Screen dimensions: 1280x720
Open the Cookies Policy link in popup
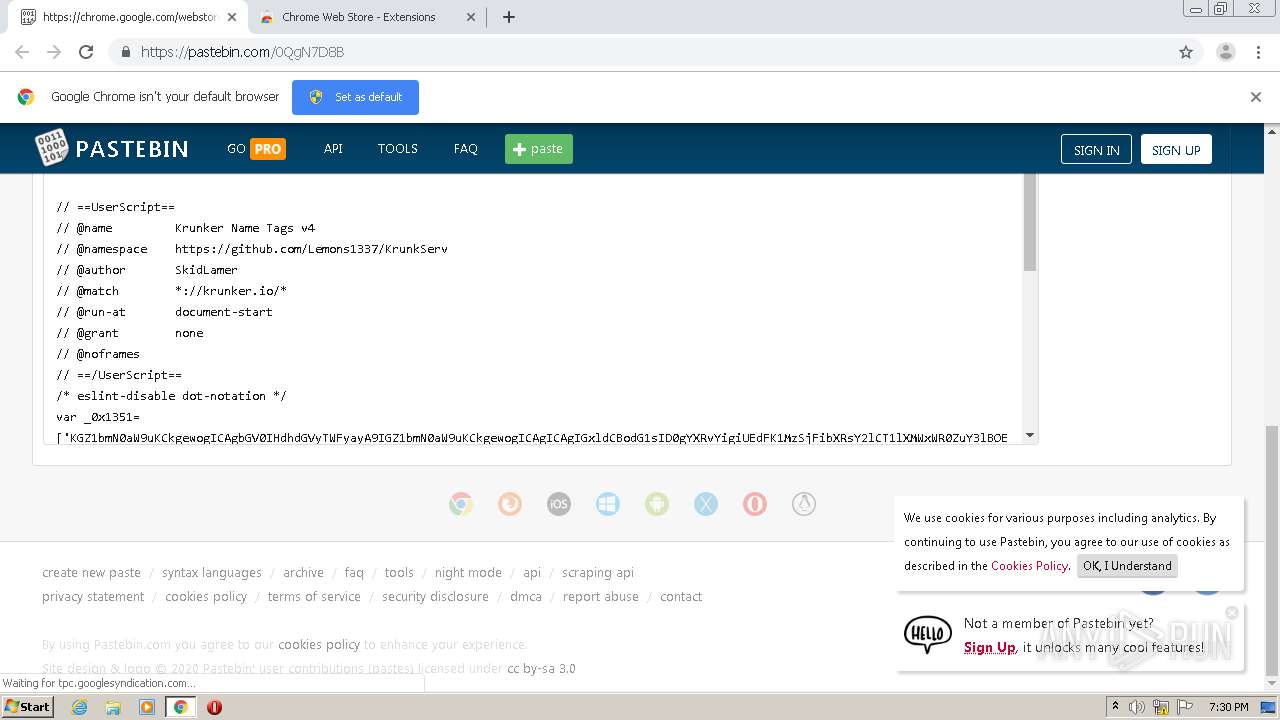[1029, 566]
